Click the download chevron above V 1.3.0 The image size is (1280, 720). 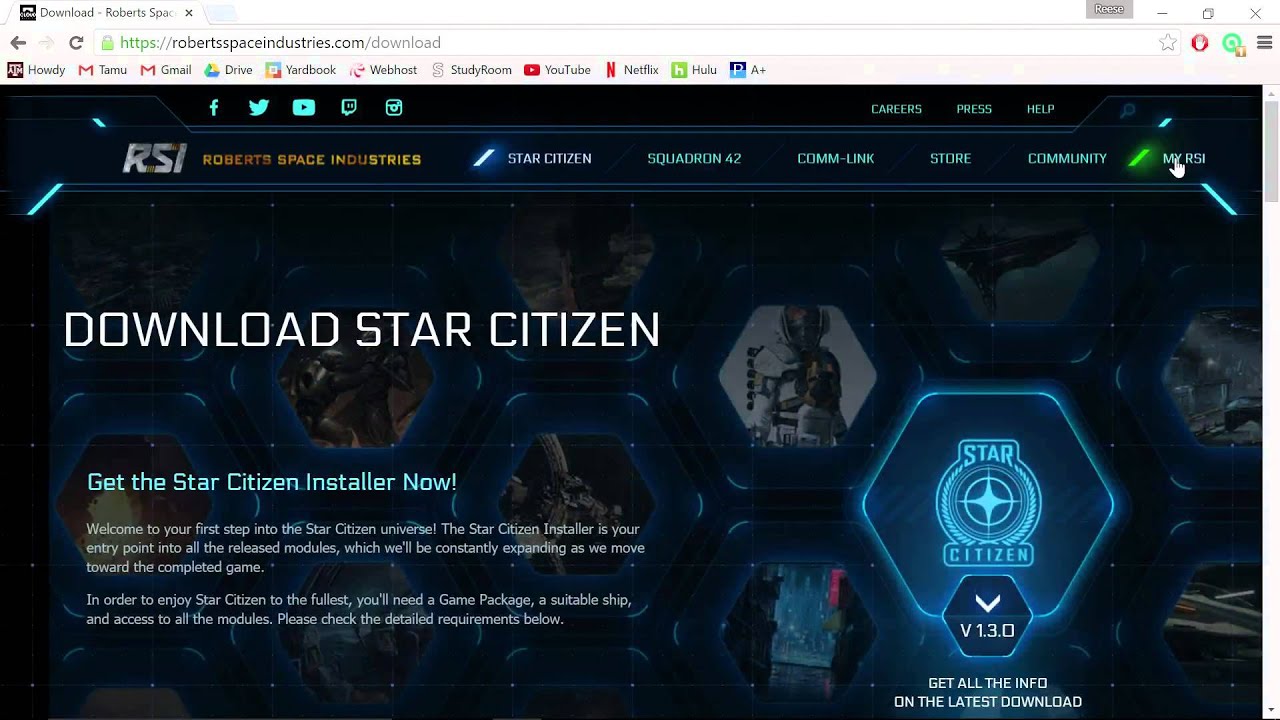(x=988, y=603)
